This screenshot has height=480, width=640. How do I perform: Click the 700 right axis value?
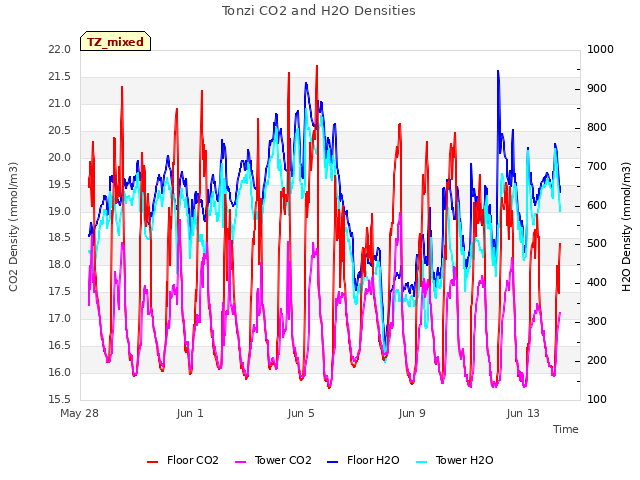597,167
